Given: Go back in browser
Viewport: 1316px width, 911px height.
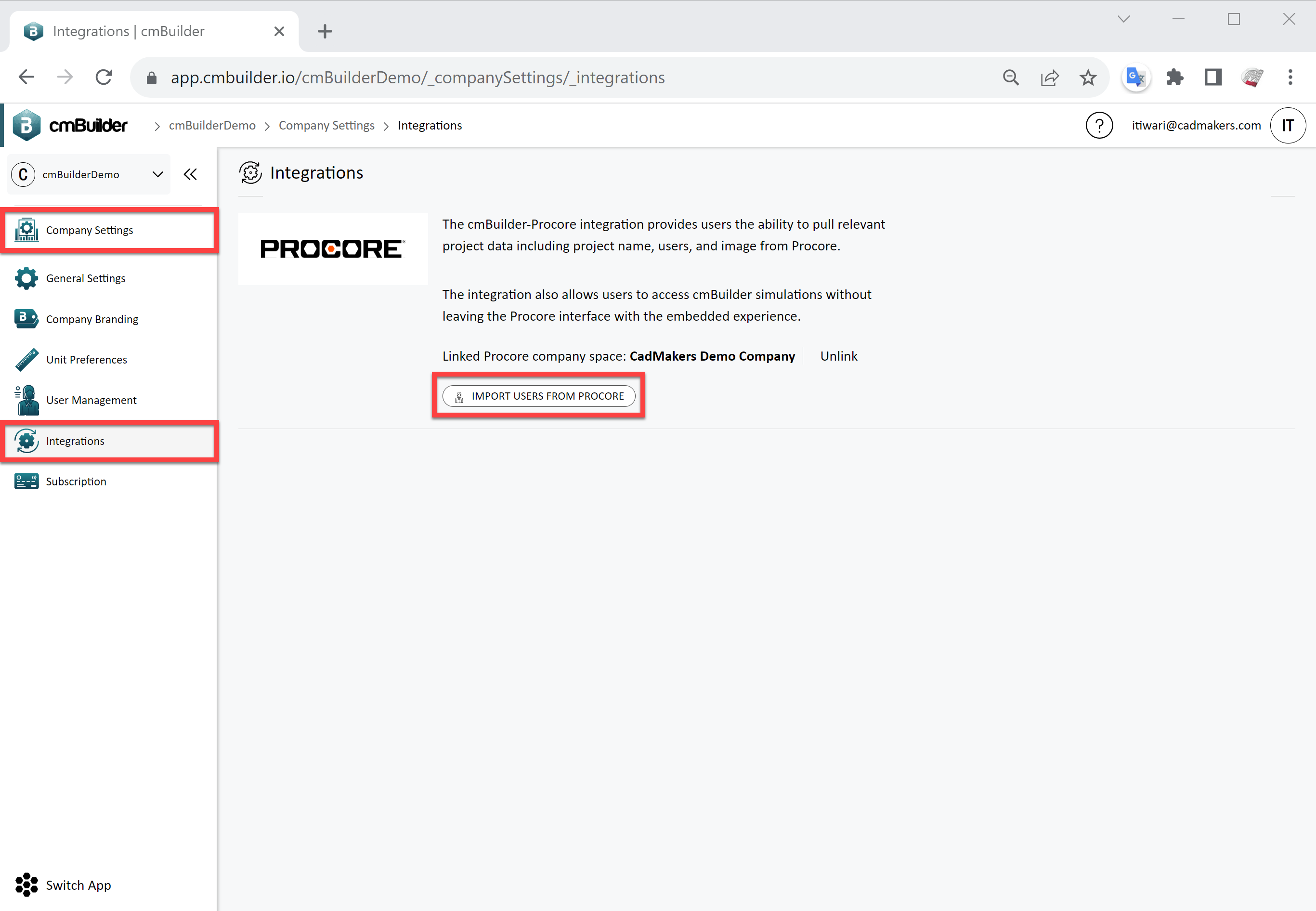Looking at the screenshot, I should (x=26, y=77).
